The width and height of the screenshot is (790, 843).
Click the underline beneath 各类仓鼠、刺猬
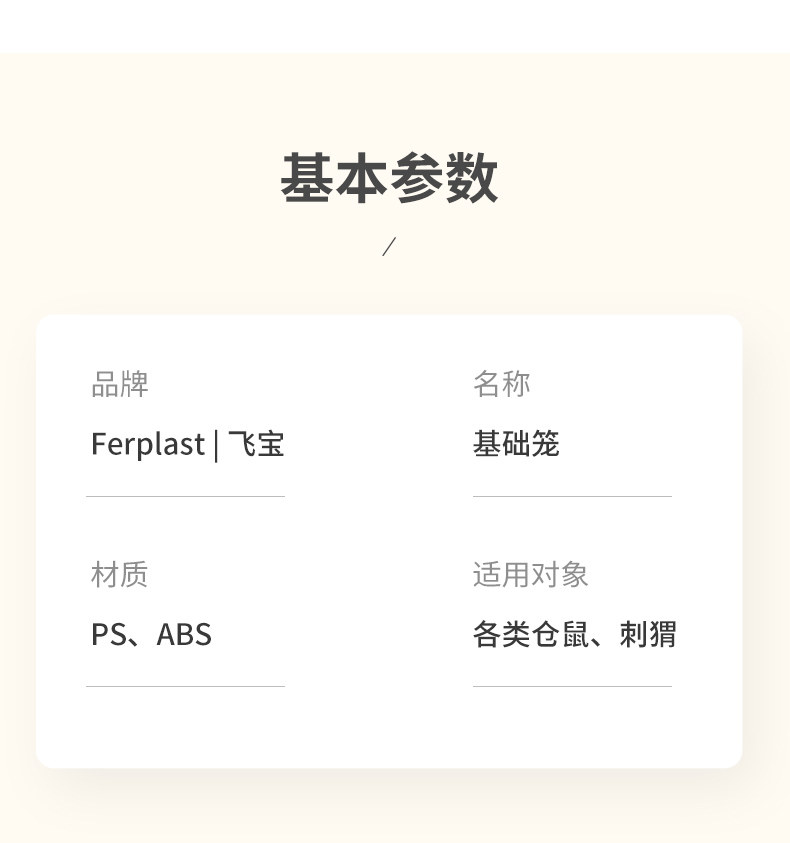tap(572, 686)
